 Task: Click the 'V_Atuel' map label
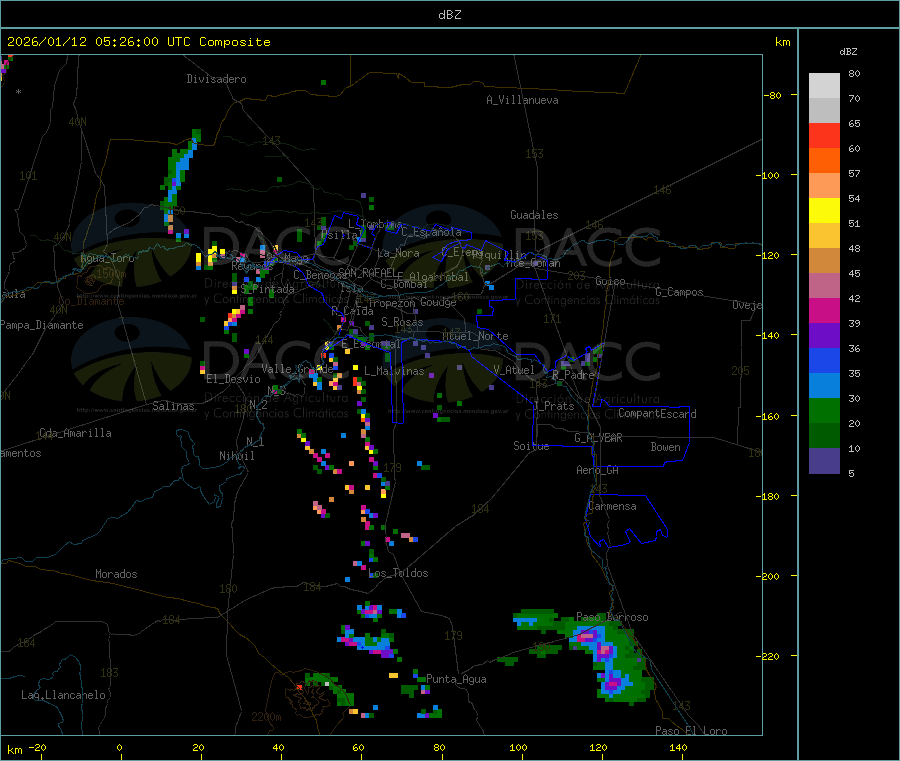click(514, 370)
